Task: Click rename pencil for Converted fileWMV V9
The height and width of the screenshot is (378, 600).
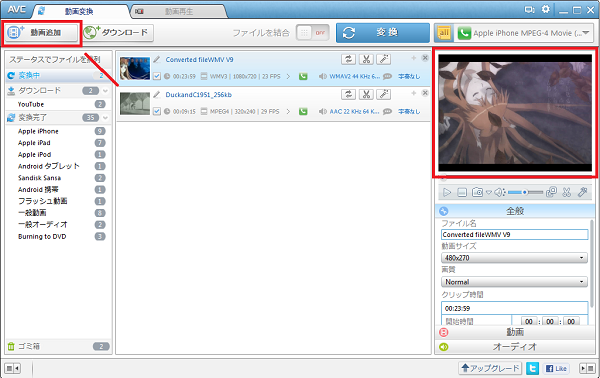Action: (x=157, y=59)
